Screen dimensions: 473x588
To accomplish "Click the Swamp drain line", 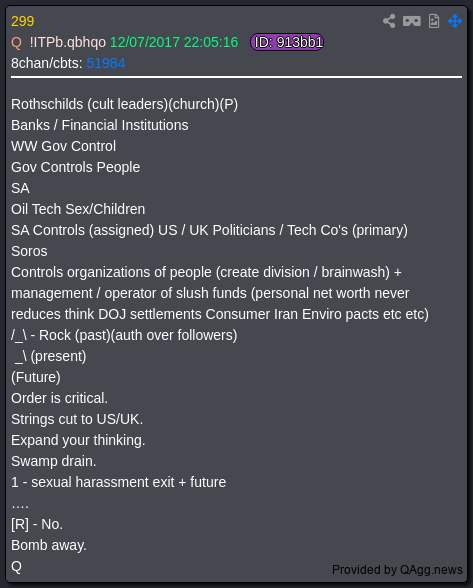I will coord(54,461).
